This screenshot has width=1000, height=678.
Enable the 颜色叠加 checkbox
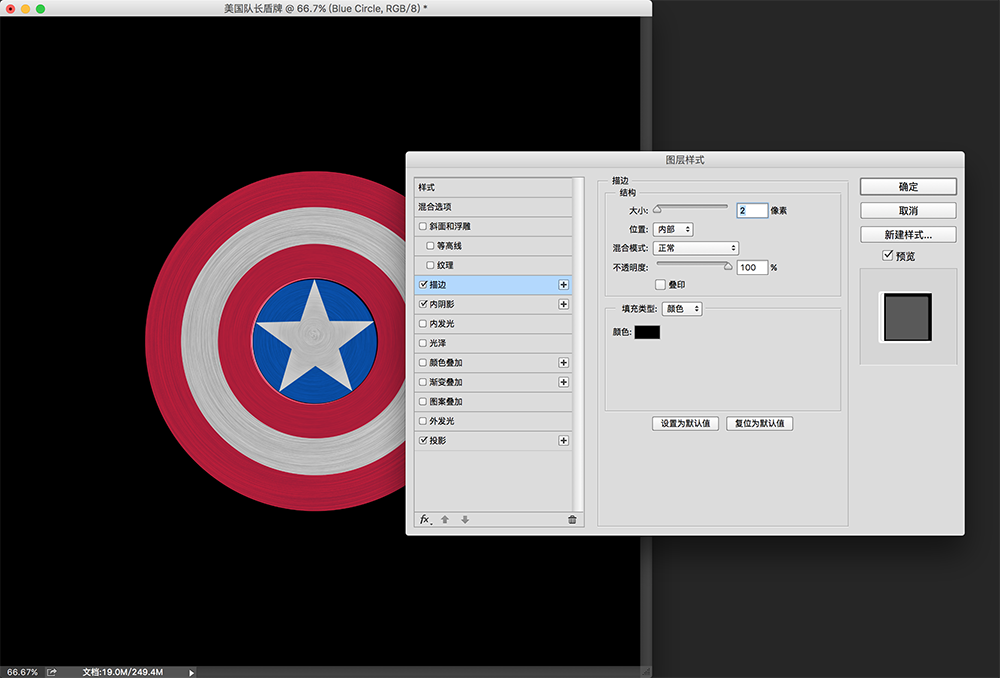(423, 363)
